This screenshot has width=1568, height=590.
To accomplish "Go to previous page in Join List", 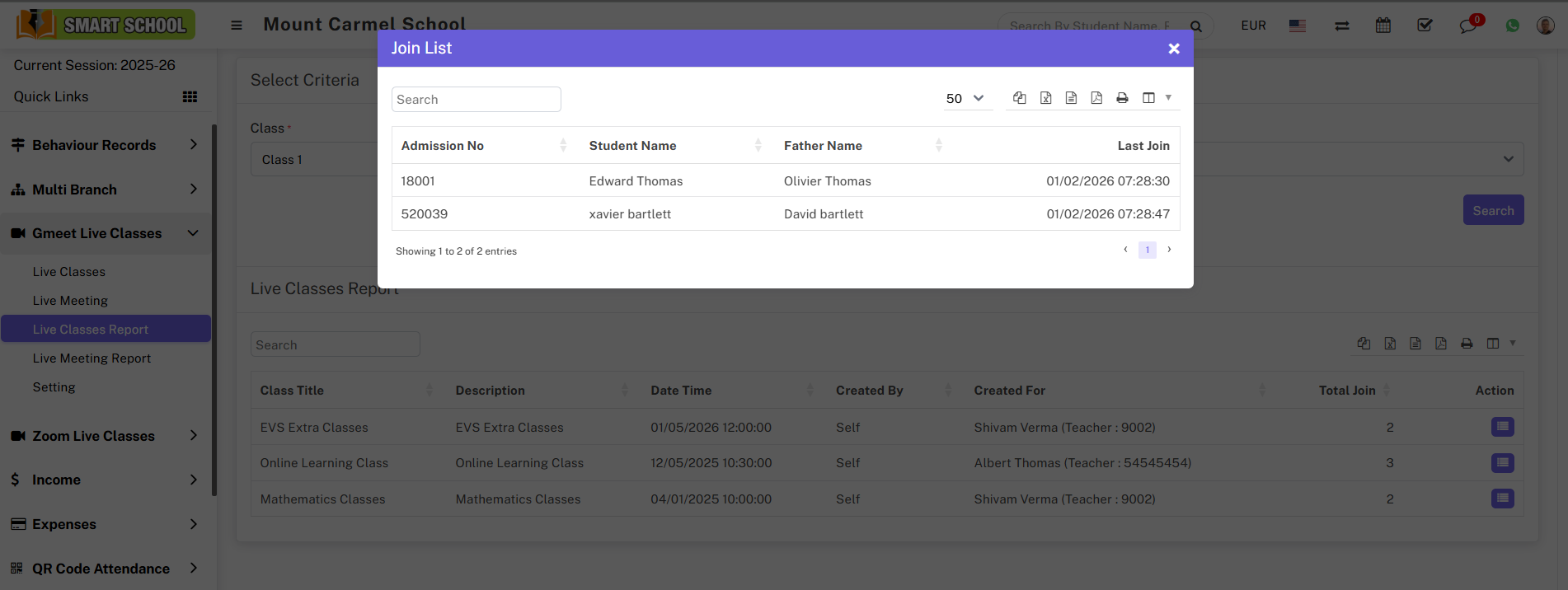I will [1125, 250].
